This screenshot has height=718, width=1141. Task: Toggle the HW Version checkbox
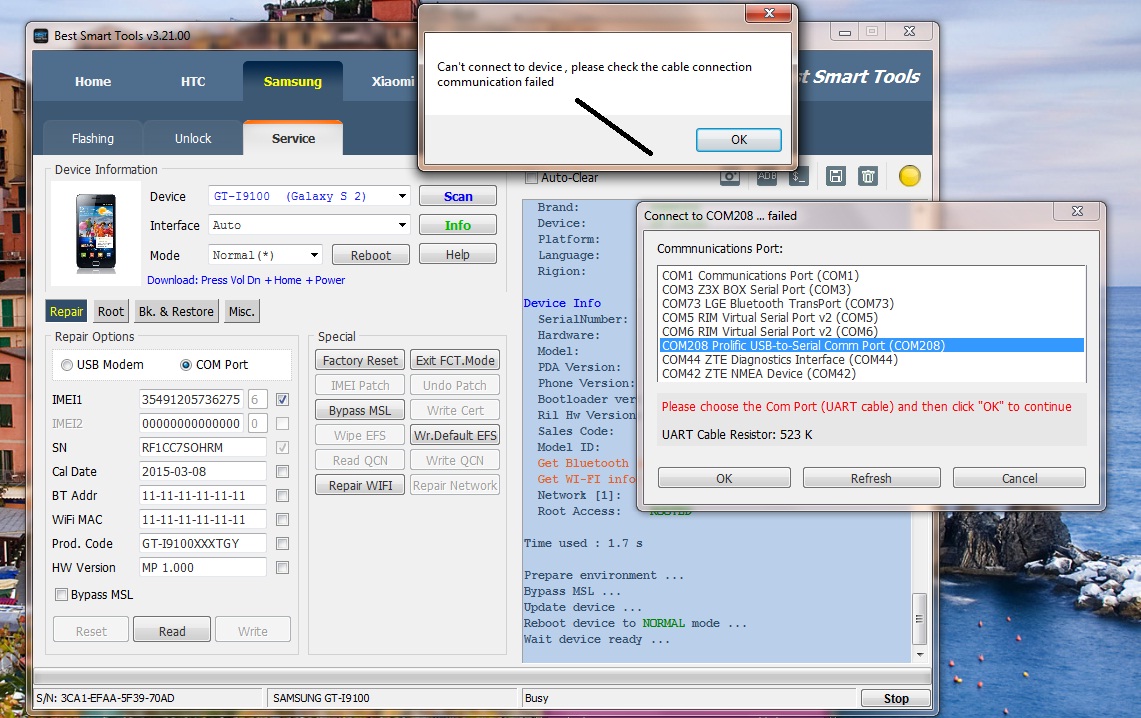[x=283, y=567]
